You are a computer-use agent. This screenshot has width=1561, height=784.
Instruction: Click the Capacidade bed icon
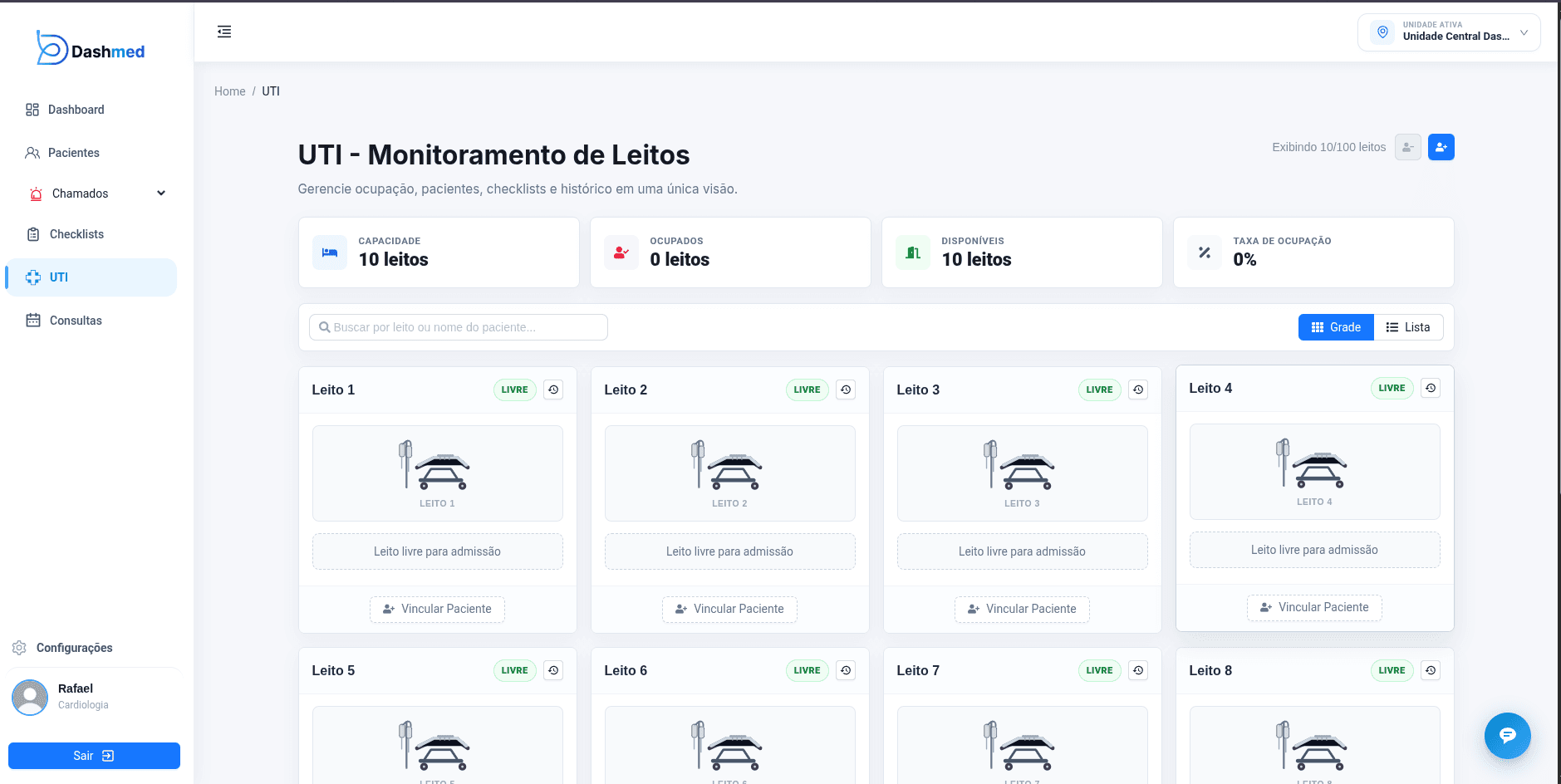point(330,252)
